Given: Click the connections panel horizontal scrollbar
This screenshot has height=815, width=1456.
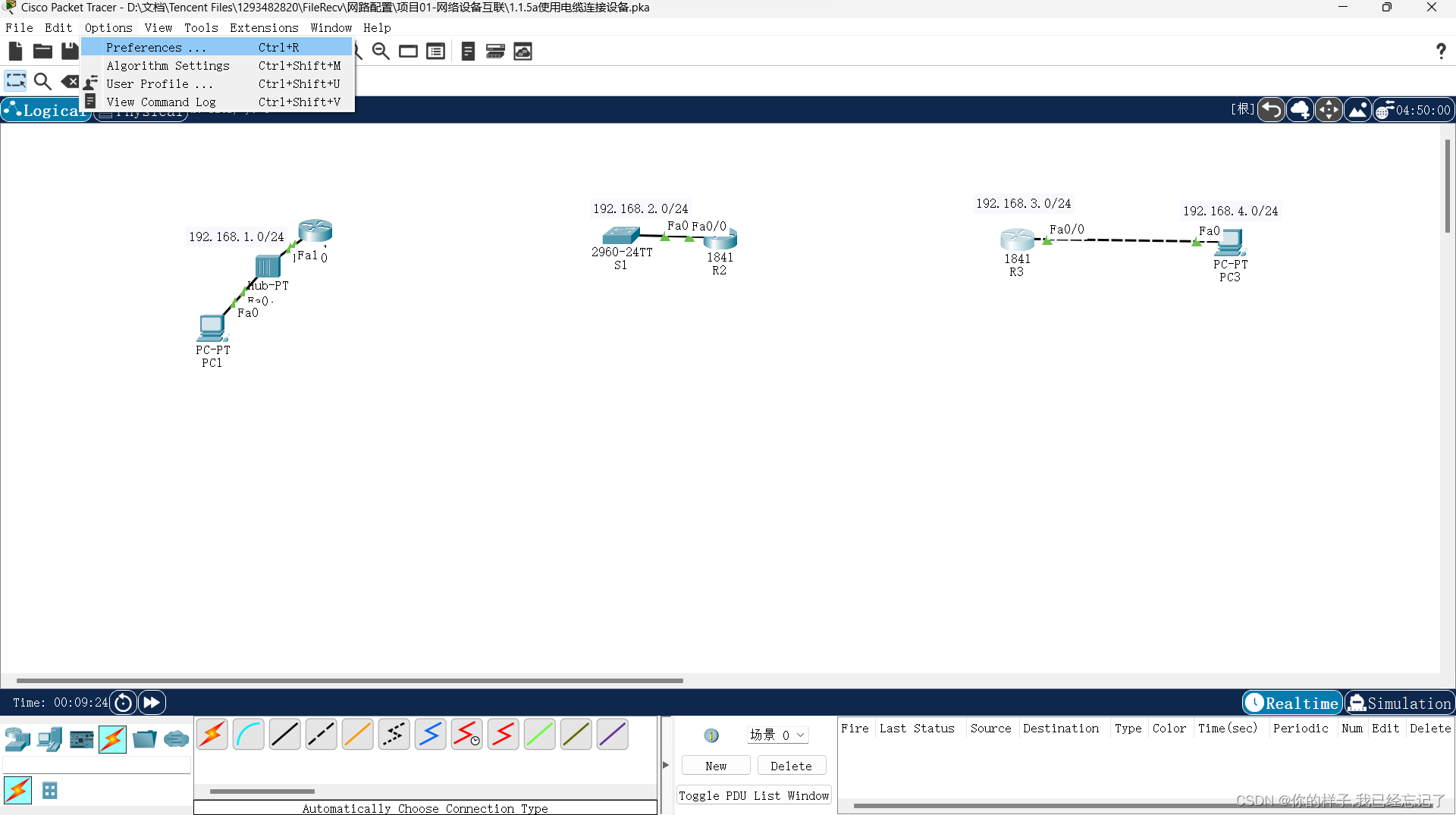Looking at the screenshot, I should pyautogui.click(x=262, y=791).
